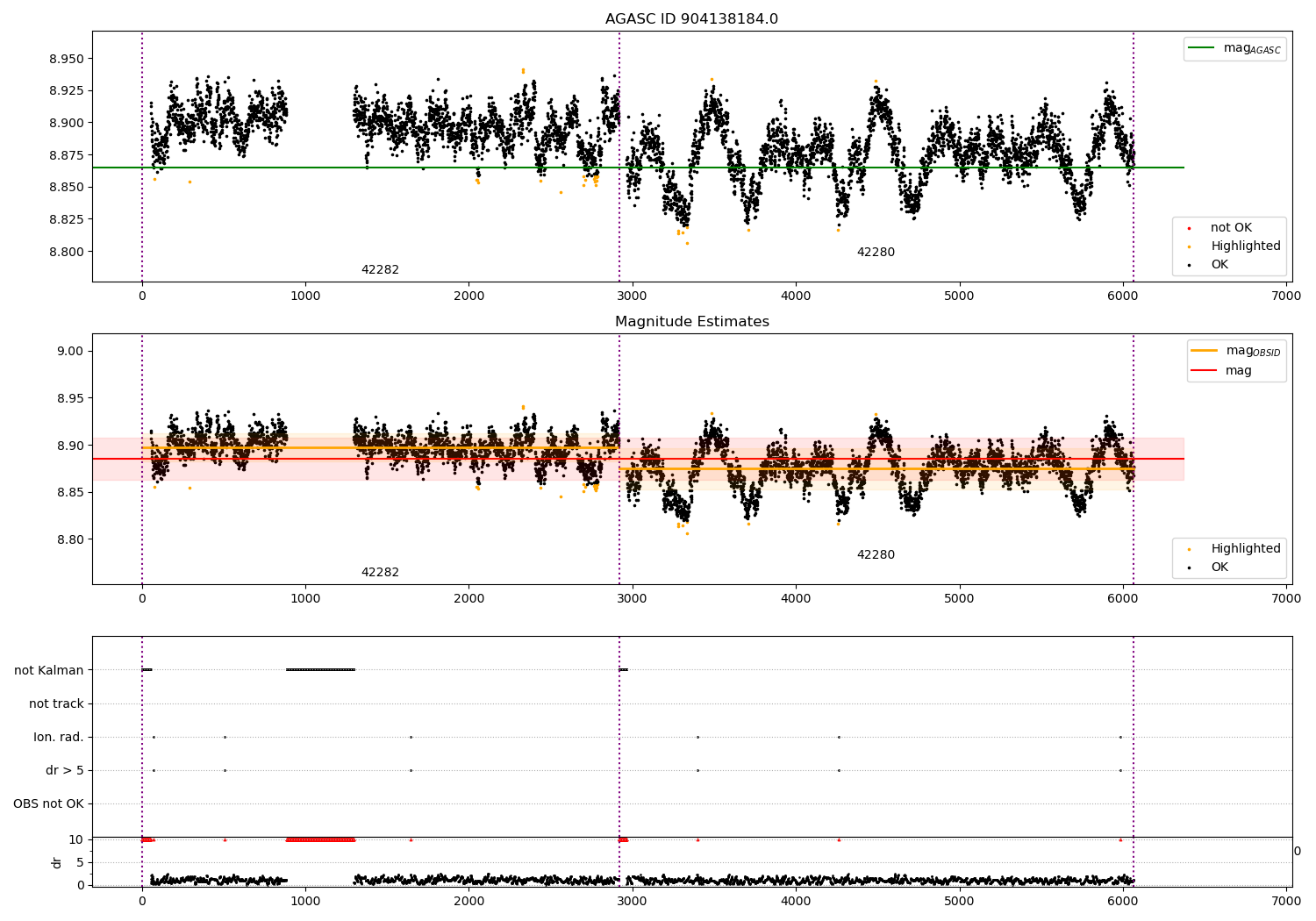Screen dimensions: 1316x921
Task: Click y-axis tick 8.80 in Magnitude Estimates
Action: [70, 539]
